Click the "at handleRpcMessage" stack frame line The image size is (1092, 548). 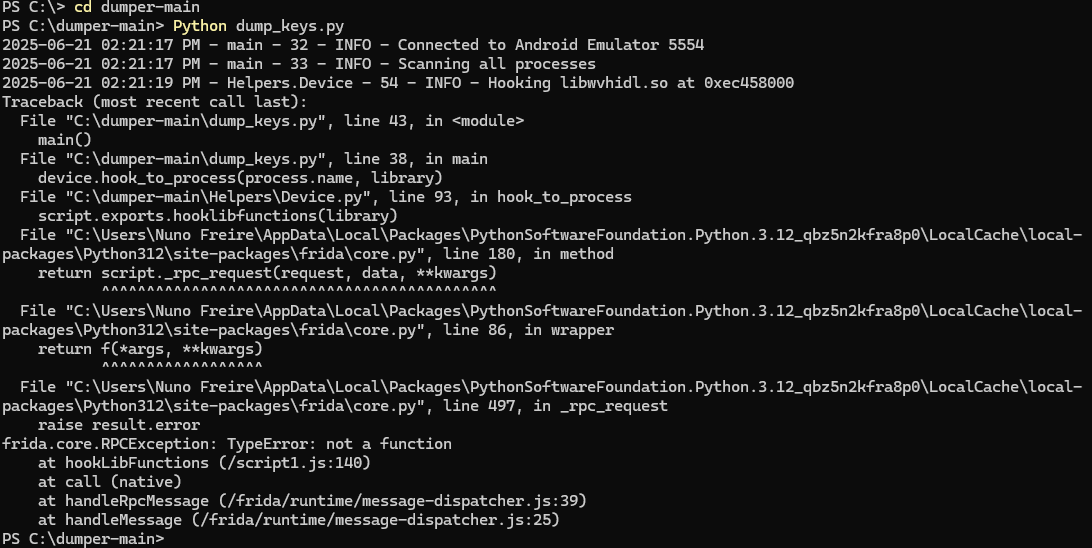click(x=312, y=501)
